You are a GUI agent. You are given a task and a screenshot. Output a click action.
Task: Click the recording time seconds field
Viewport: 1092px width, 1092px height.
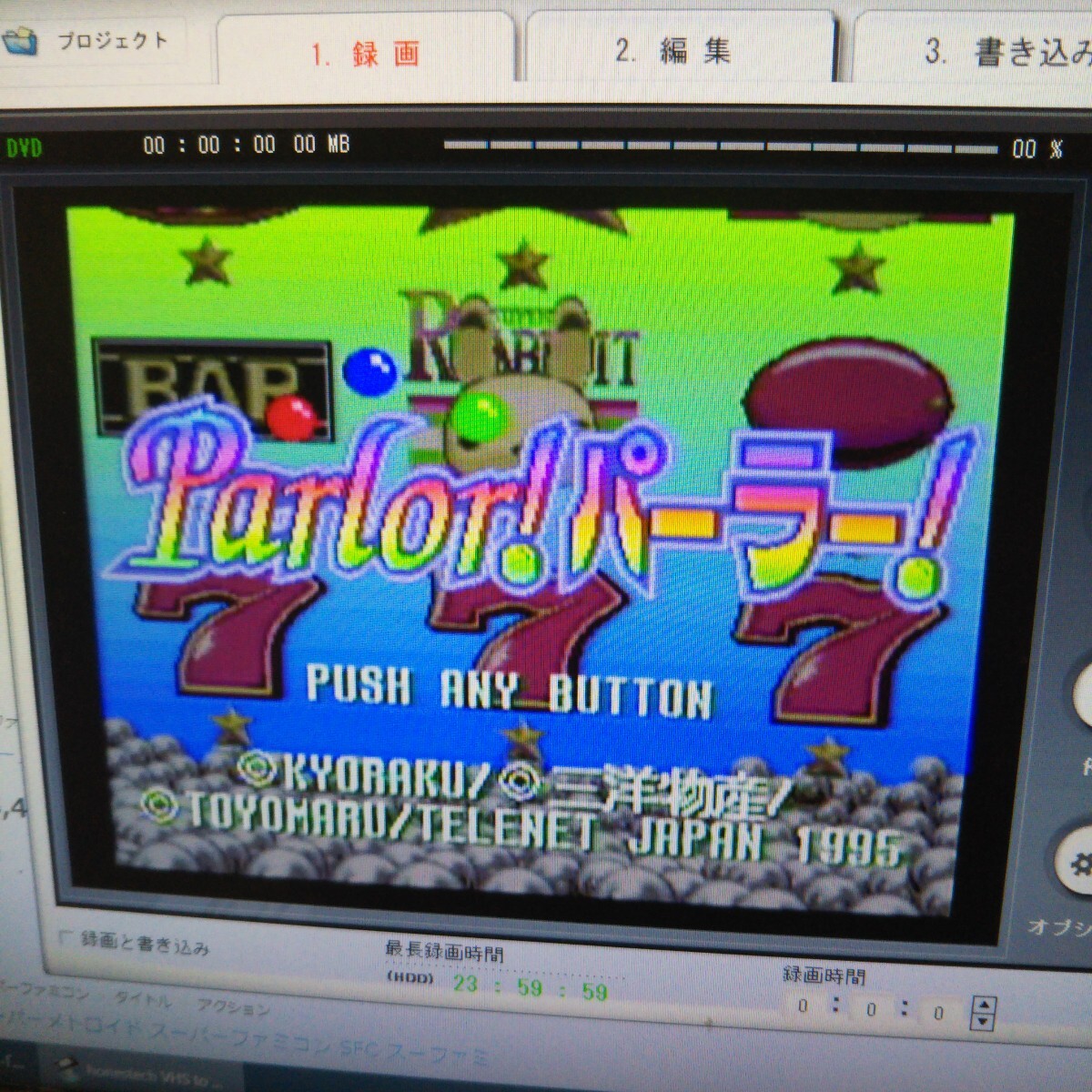pos(938,1013)
